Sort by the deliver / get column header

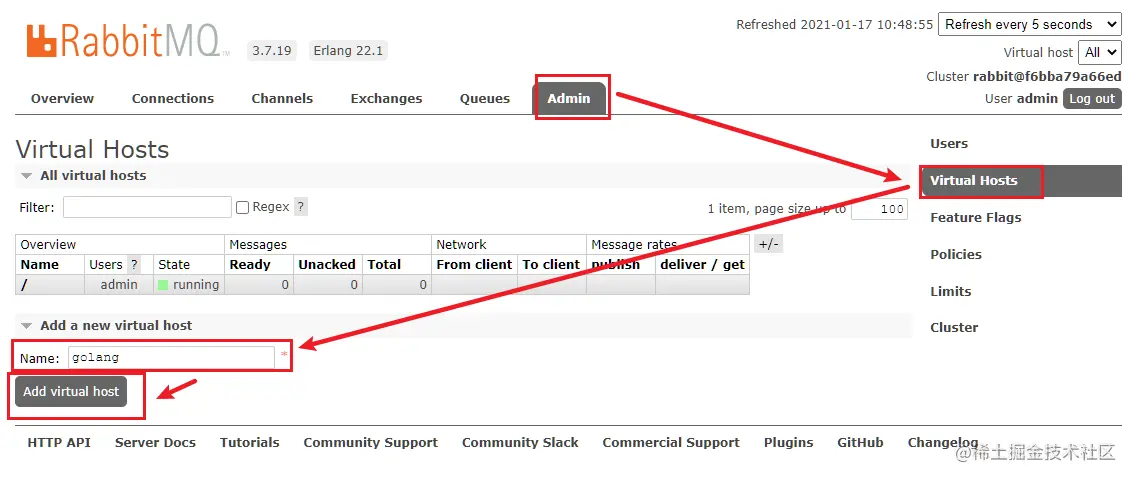click(702, 264)
